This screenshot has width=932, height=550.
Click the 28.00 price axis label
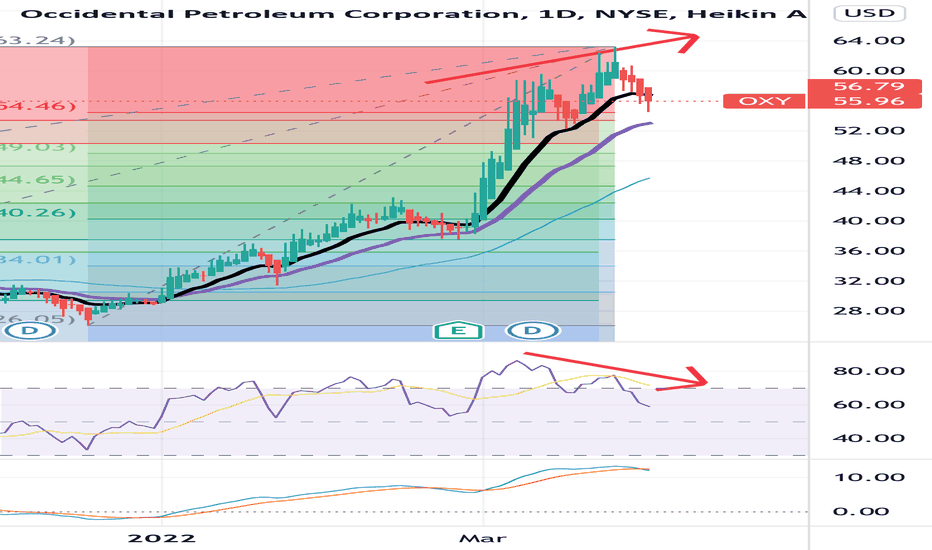pos(869,311)
